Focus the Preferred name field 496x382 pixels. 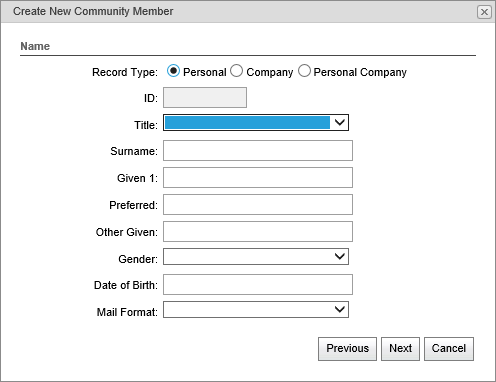(258, 205)
